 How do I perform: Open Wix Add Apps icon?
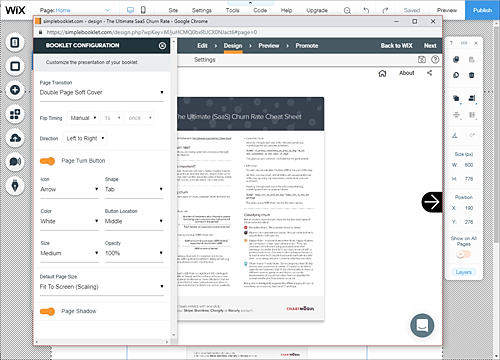pyautogui.click(x=15, y=114)
